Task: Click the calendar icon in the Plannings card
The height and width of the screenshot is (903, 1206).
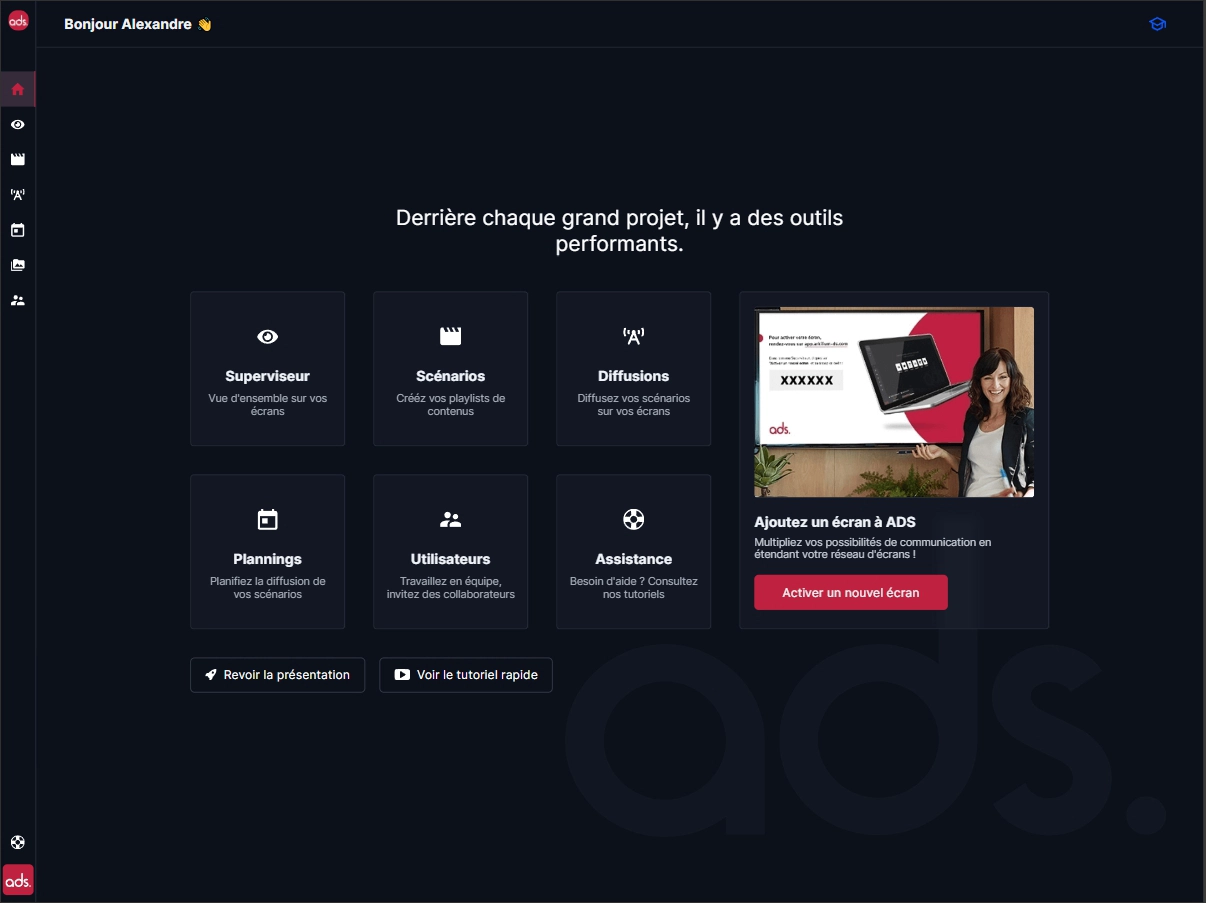Action: point(267,519)
